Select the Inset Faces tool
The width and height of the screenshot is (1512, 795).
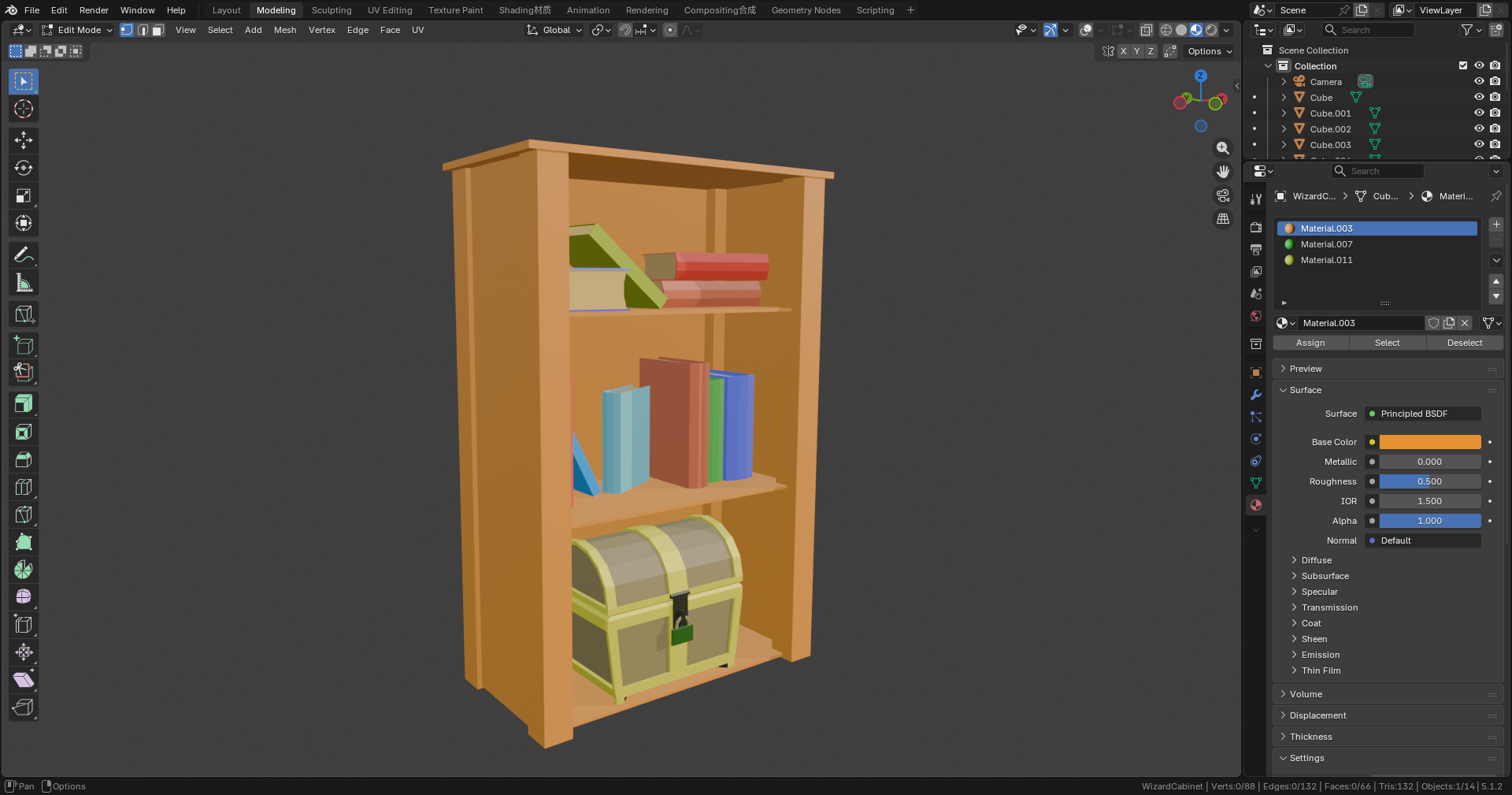24,432
